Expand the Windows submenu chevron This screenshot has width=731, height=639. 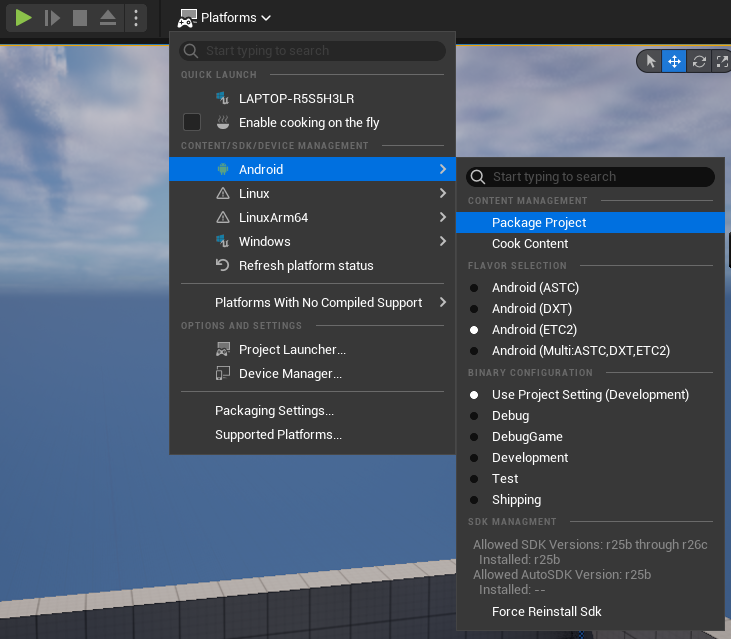(443, 241)
